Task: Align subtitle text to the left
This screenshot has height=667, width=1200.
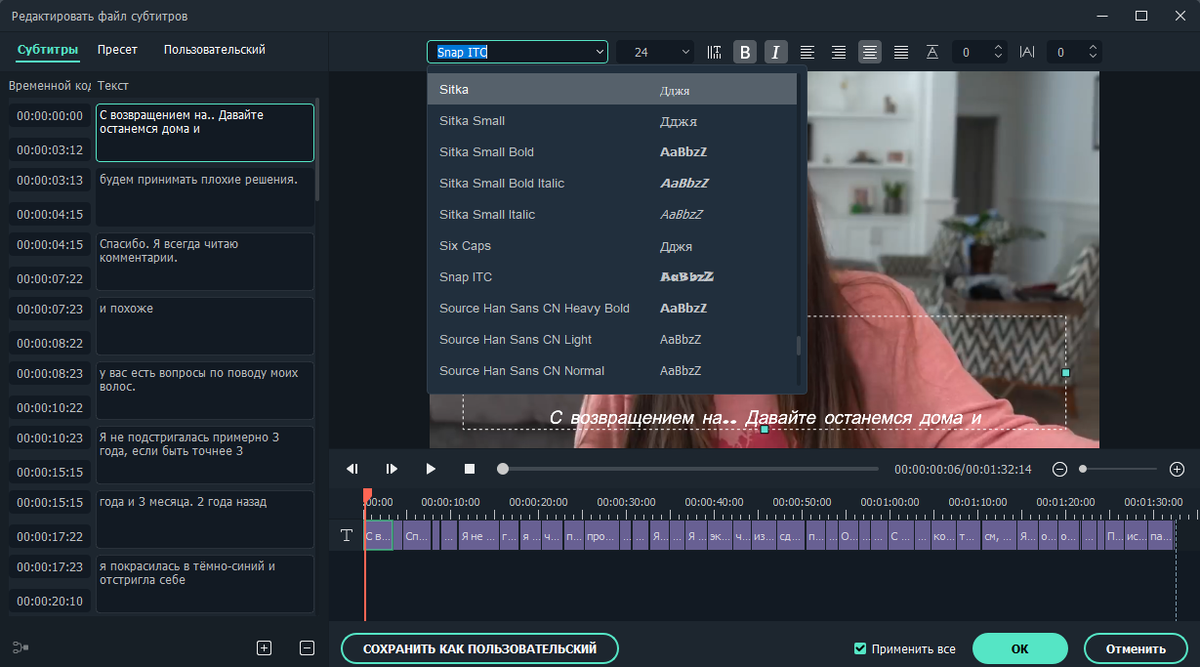Action: point(807,52)
